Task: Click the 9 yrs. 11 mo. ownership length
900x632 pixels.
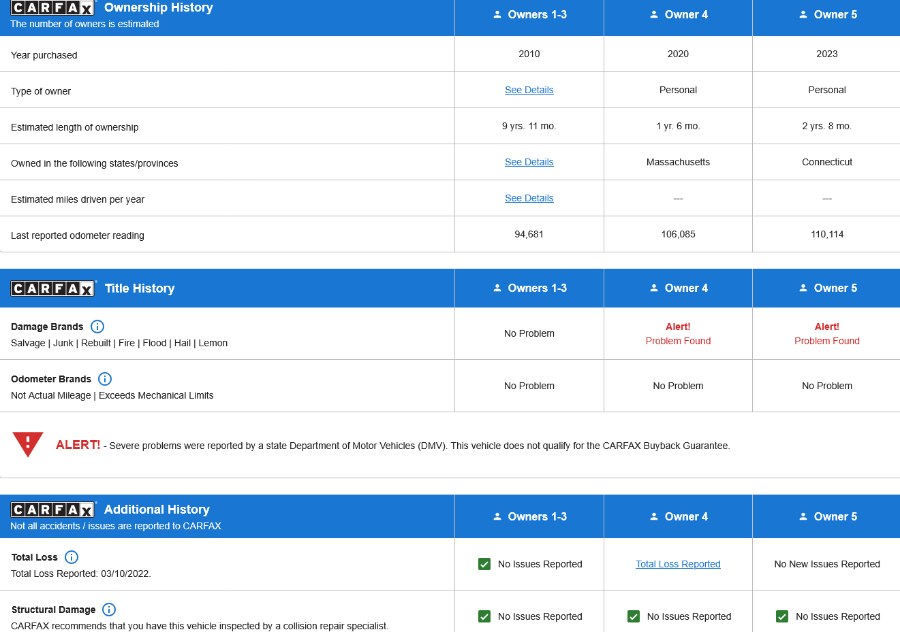Action: click(x=529, y=126)
